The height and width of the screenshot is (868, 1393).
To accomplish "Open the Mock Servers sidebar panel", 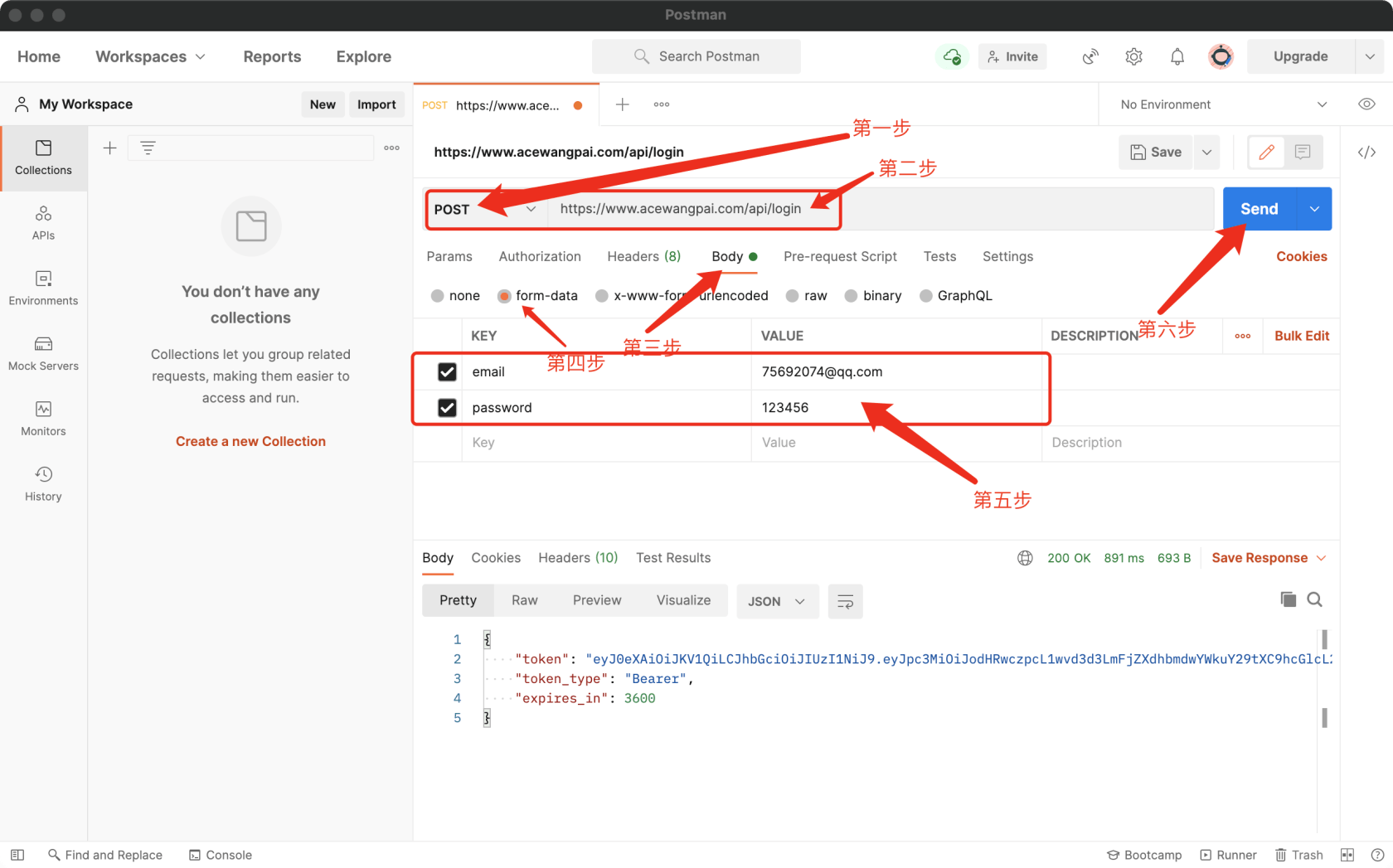I will (x=43, y=354).
